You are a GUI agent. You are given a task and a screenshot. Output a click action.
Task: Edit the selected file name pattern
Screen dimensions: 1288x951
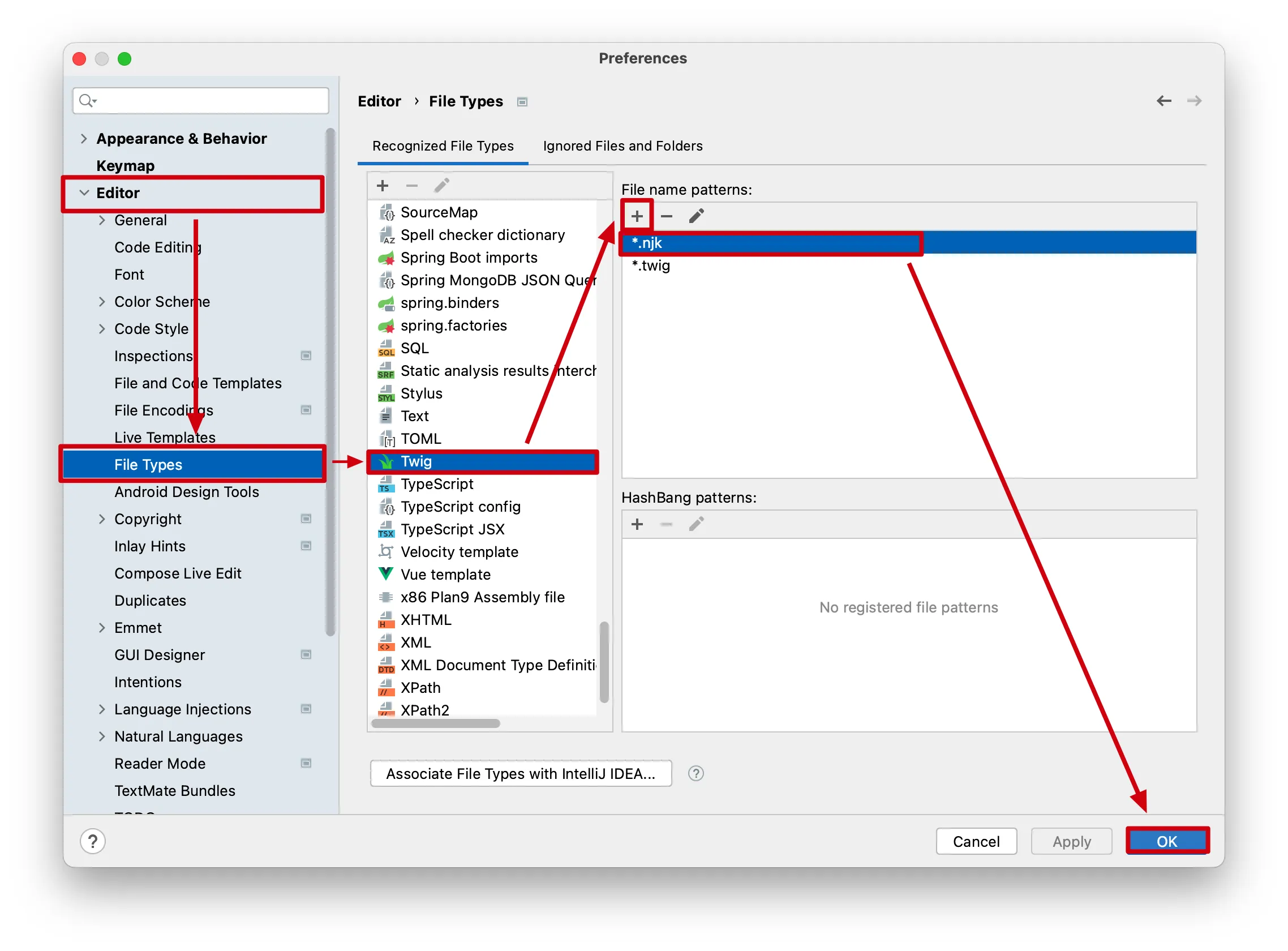(x=697, y=216)
